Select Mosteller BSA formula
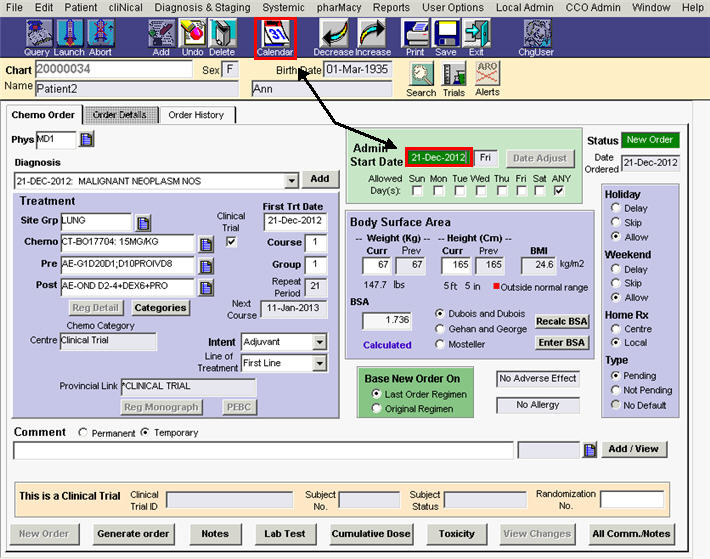This screenshot has width=710, height=559. click(x=439, y=344)
